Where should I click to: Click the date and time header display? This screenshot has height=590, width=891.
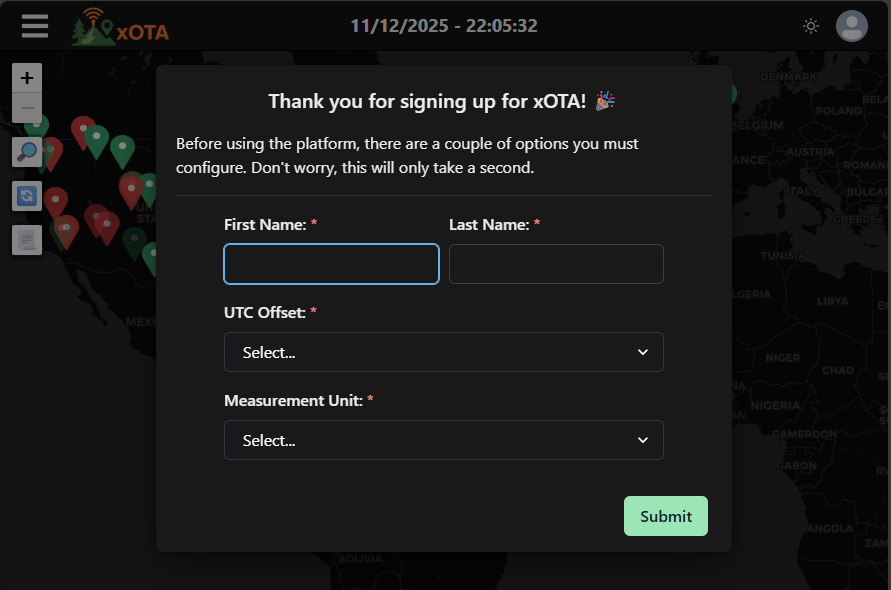coord(444,25)
